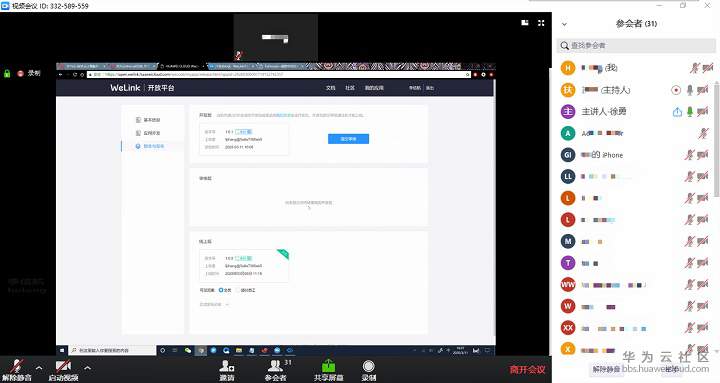The image size is (720, 383).
Task: Open video options arrow next to 启动视频
Action: click(87, 368)
